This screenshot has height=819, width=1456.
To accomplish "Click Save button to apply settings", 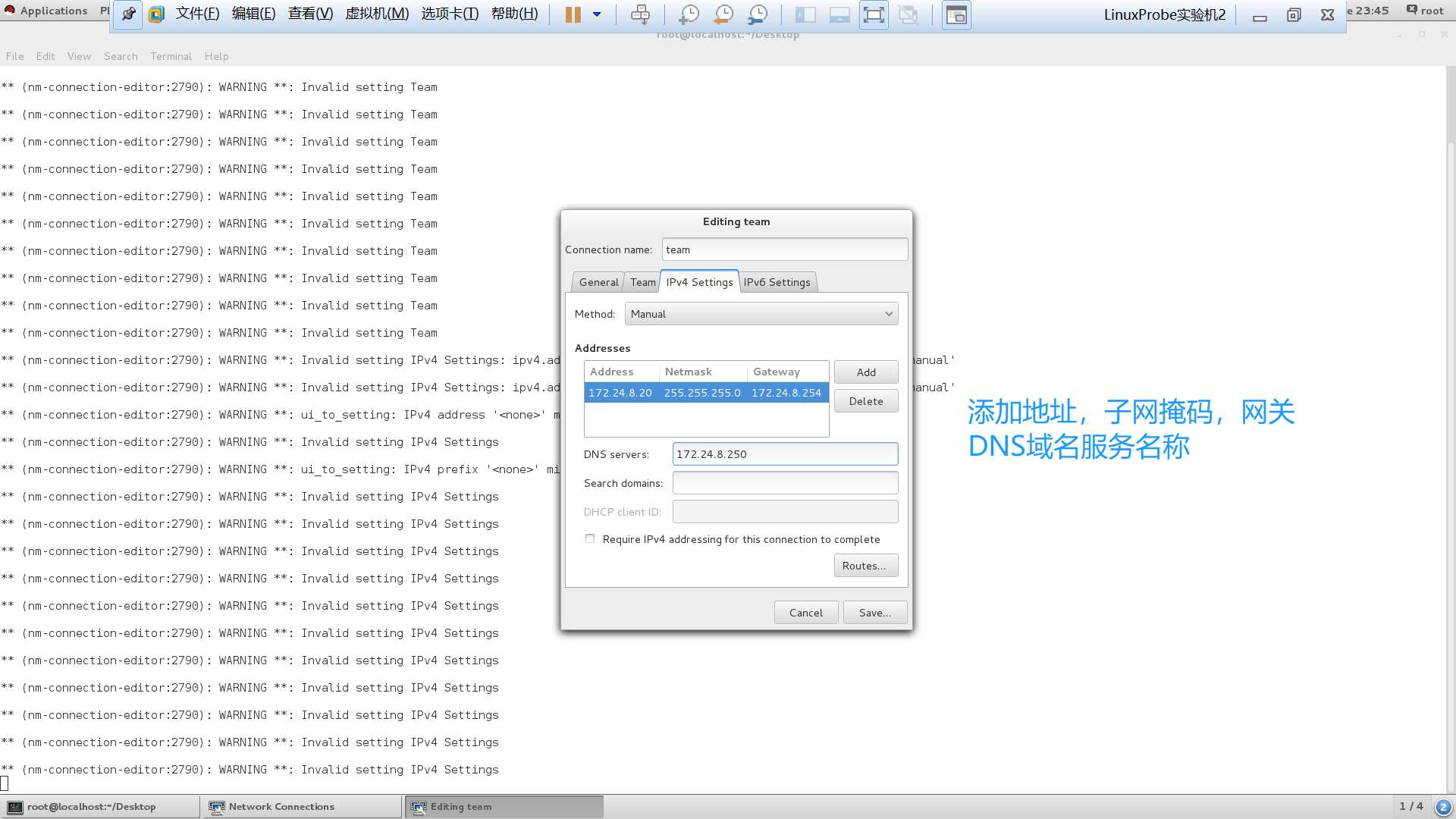I will pos(874,612).
